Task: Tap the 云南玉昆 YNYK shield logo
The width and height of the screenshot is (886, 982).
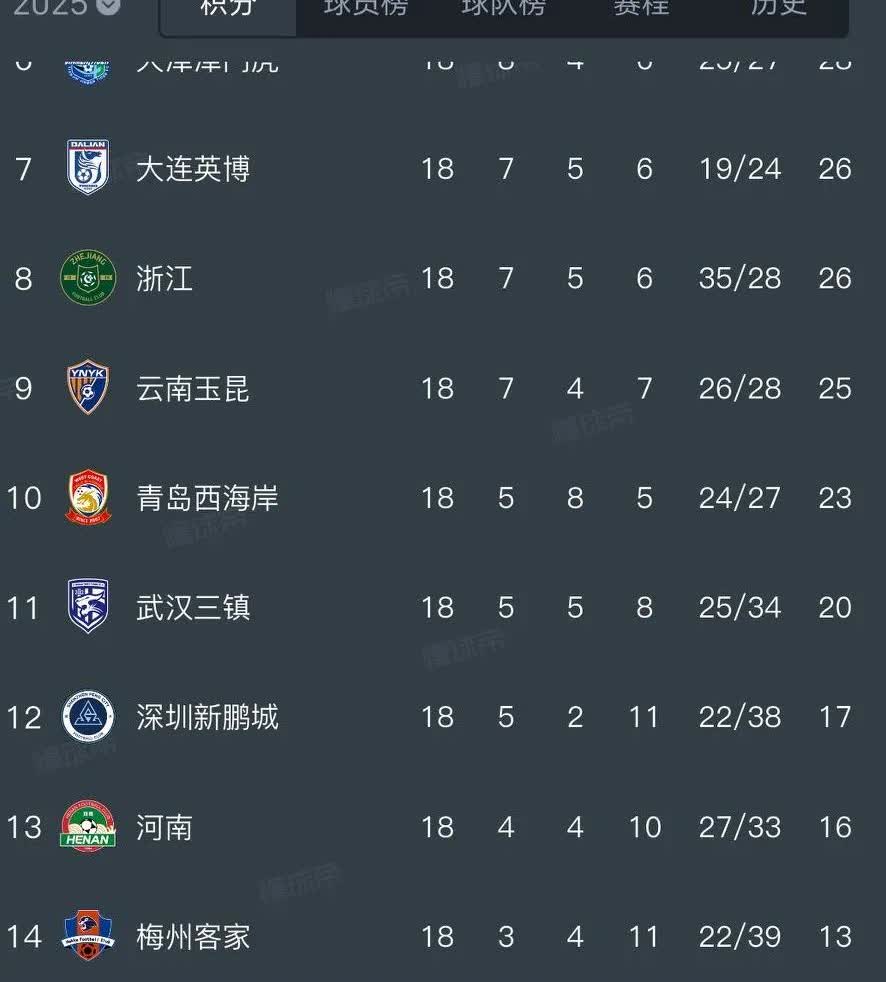Action: [x=88, y=388]
